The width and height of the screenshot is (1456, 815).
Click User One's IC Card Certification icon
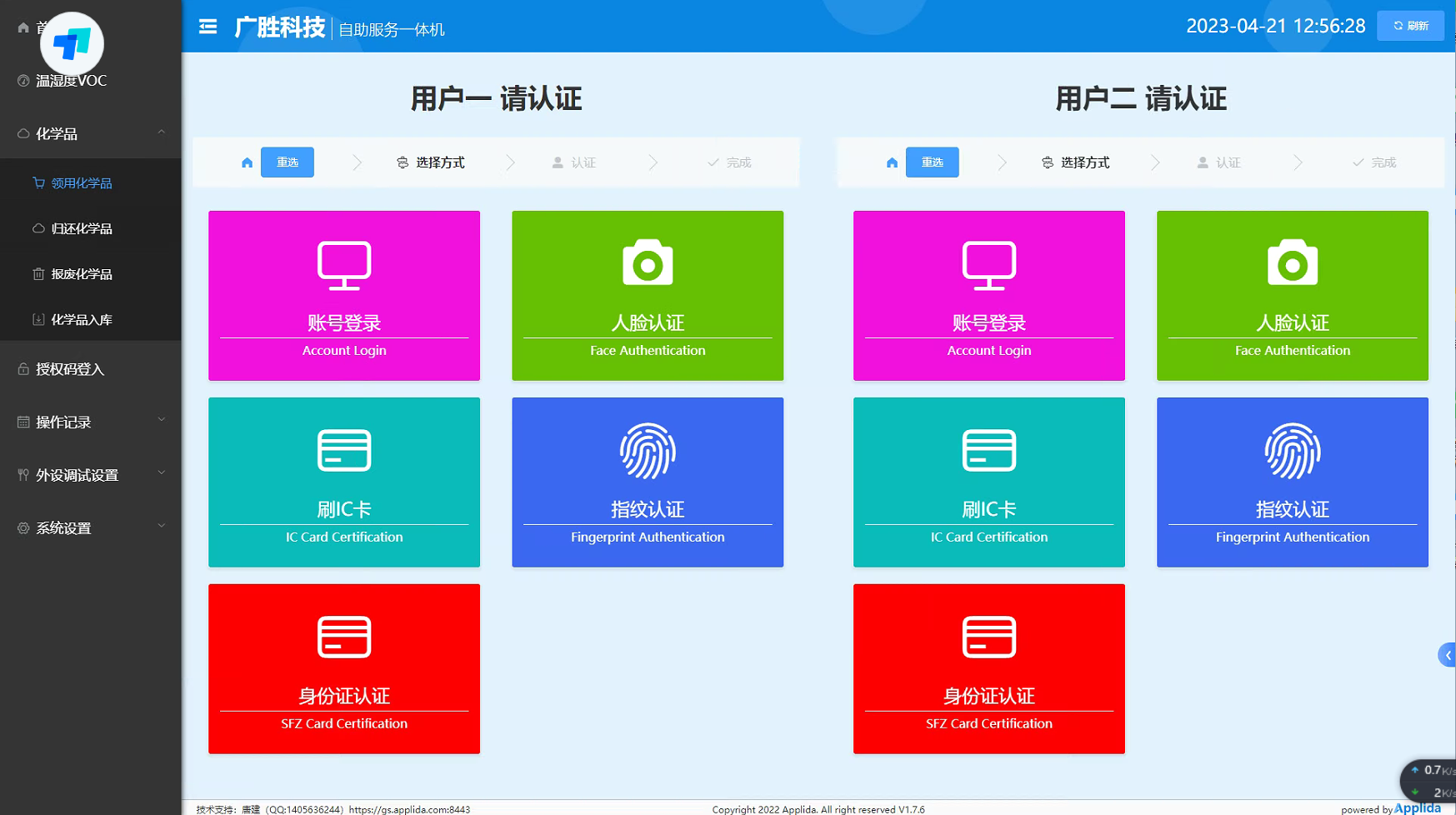(344, 451)
